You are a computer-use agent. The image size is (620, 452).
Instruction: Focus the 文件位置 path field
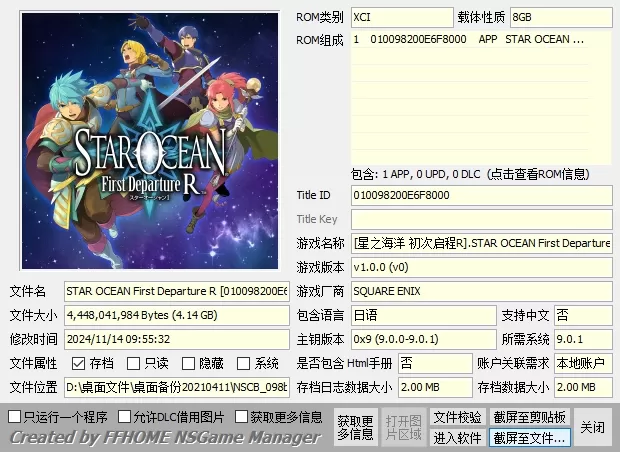[176, 387]
